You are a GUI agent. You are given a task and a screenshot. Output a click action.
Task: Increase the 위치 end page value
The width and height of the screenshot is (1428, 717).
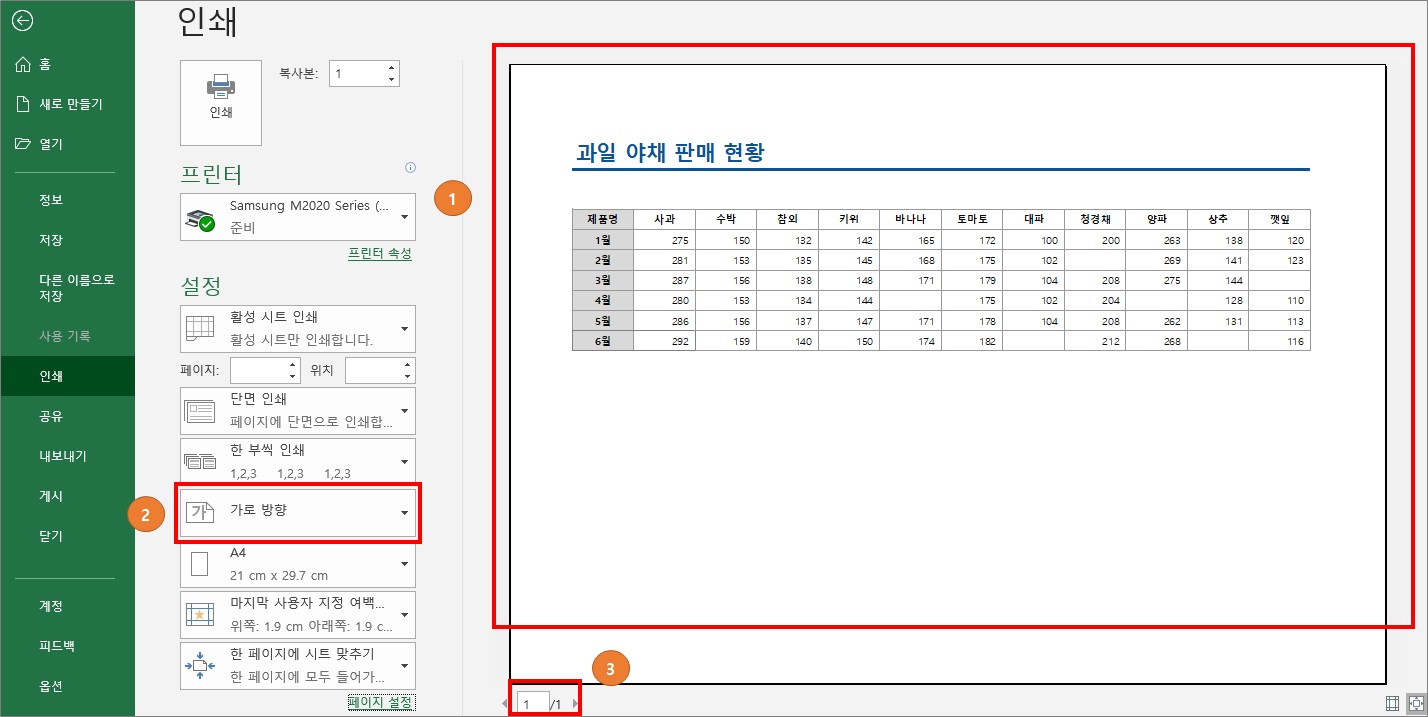pos(408,365)
